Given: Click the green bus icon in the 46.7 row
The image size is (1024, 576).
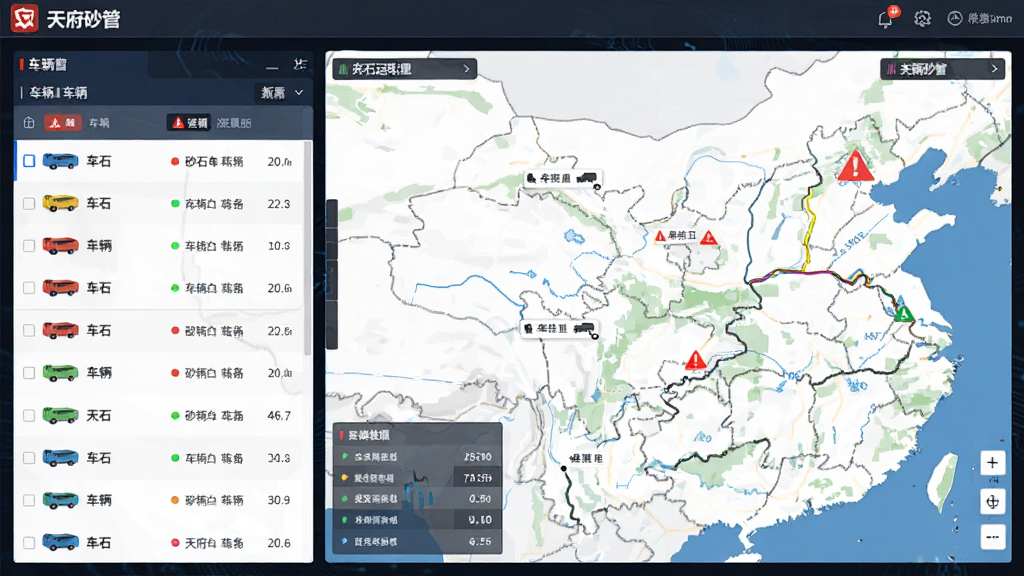Looking at the screenshot, I should 60,415.
